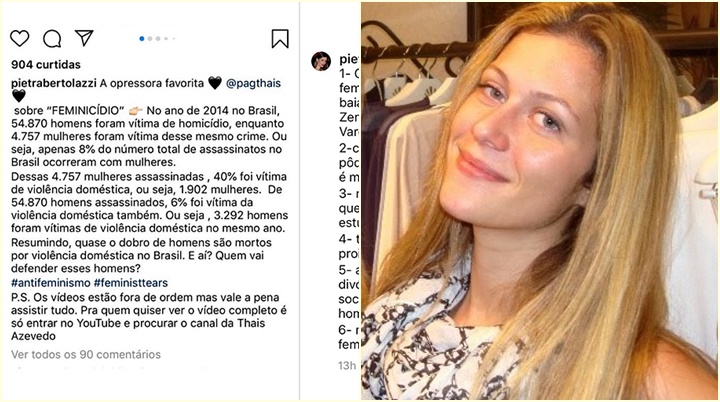Open the pietrabertolazzi username link
Screen dimensions: 720x402
(54, 83)
